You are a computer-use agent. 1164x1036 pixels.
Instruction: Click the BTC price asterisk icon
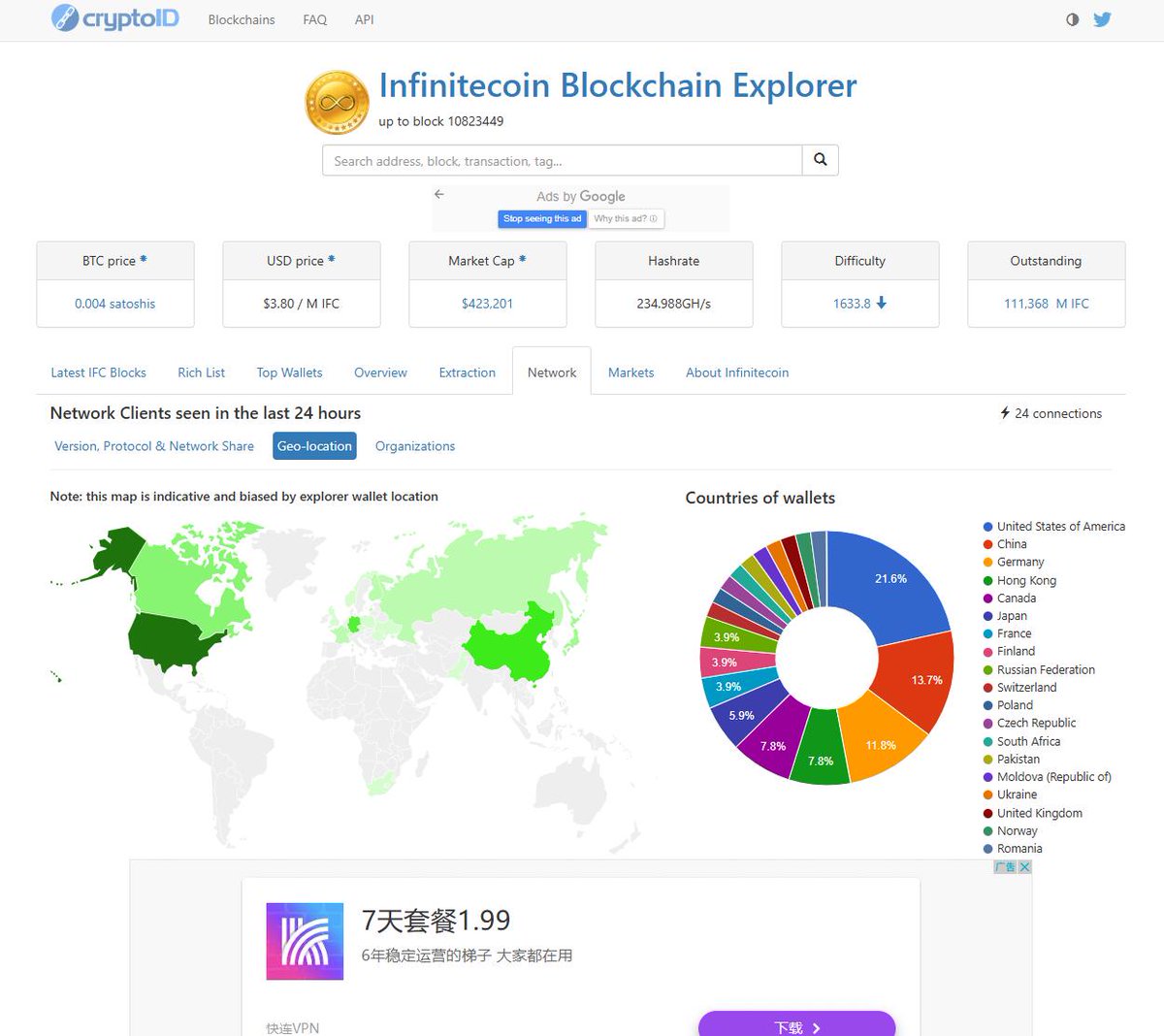pyautogui.click(x=144, y=259)
